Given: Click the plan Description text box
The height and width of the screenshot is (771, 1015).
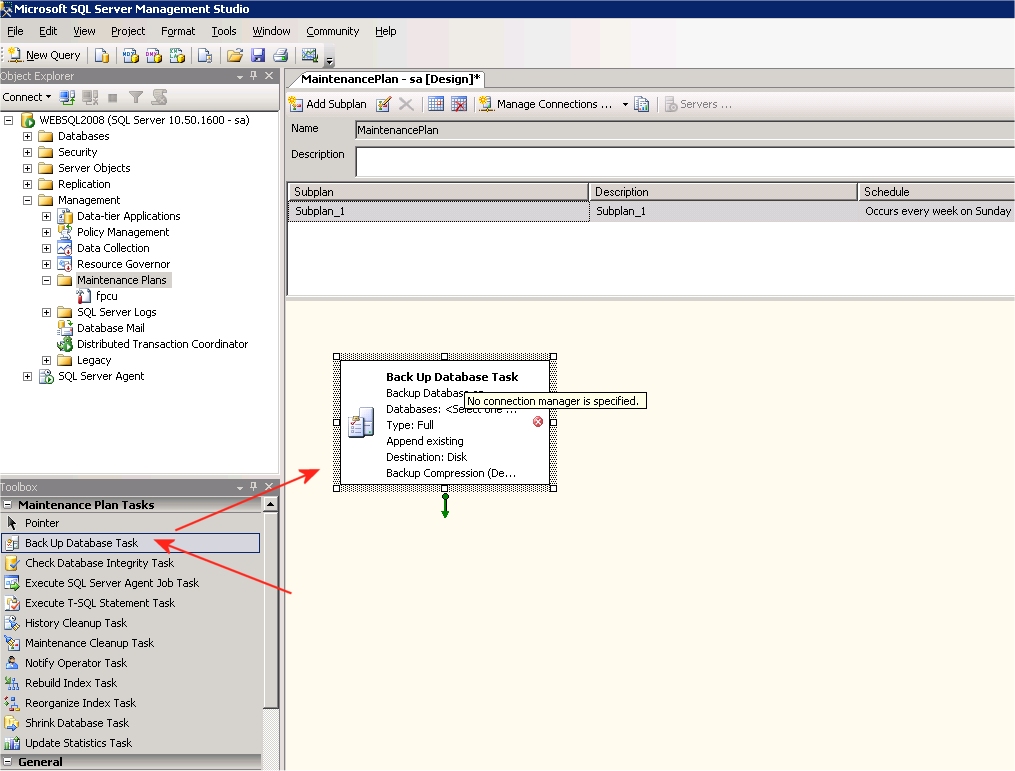Looking at the screenshot, I should [x=685, y=162].
